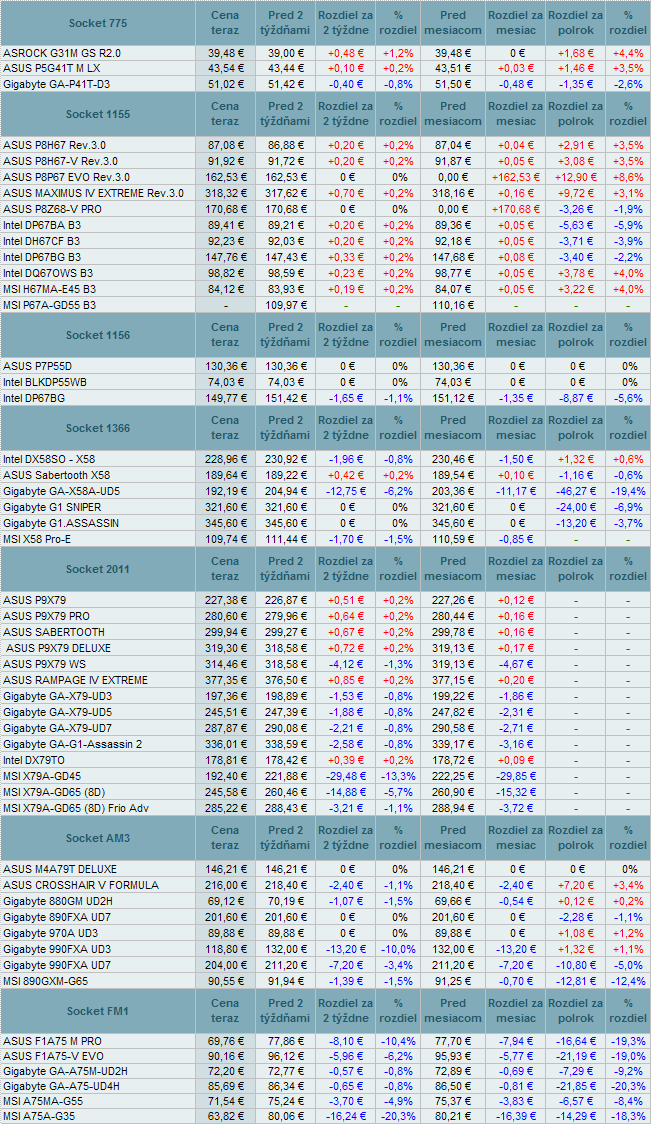Viewport: 651px width, 1124px height.
Task: Click the 'Socket 775' section header
Action: (98, 23)
